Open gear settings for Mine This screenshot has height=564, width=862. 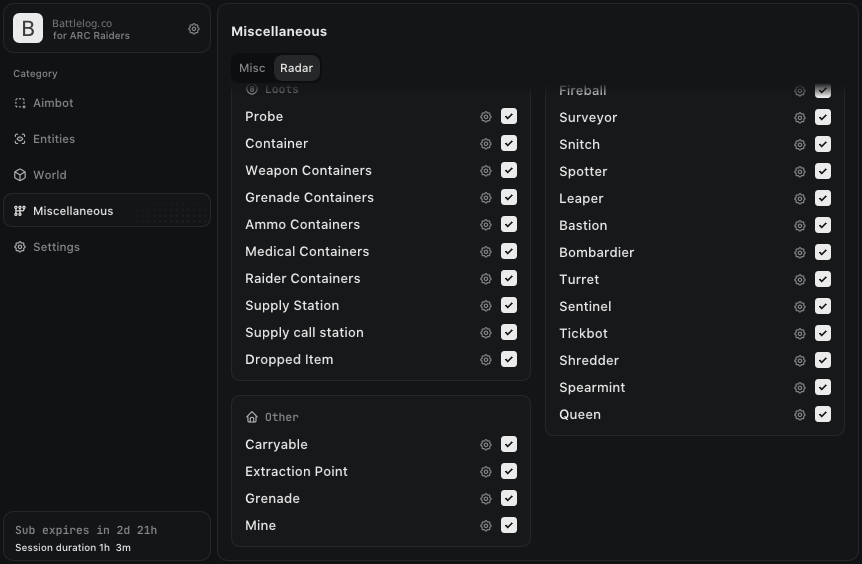point(485,526)
